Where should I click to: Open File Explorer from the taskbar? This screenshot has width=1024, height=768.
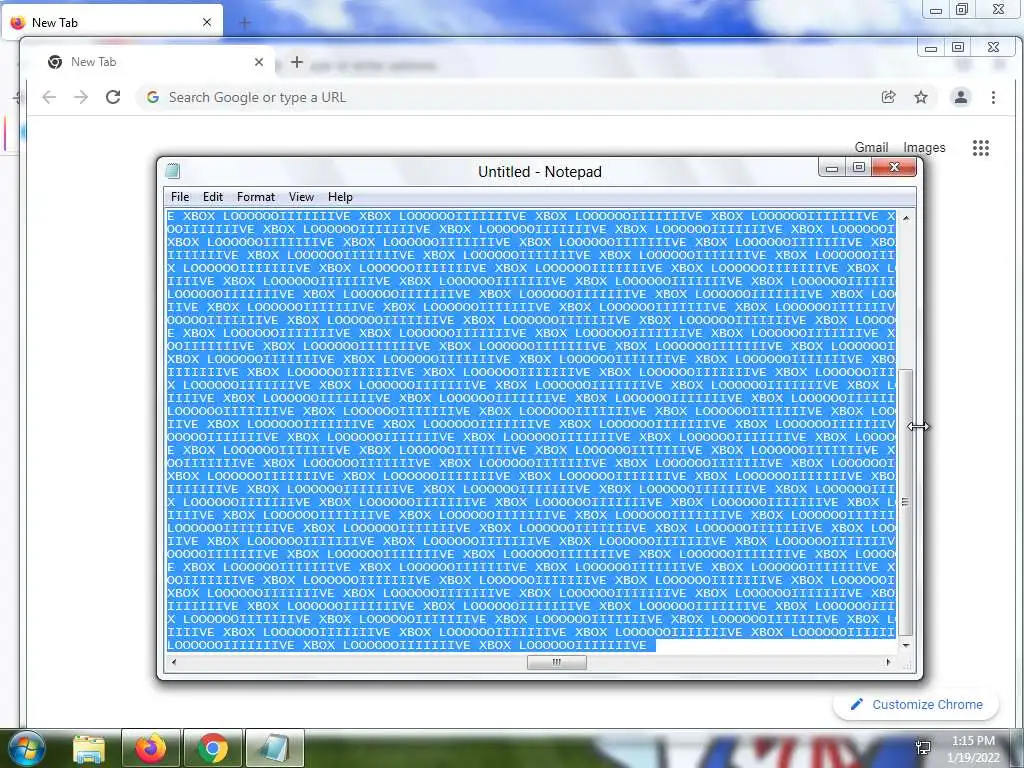88,748
